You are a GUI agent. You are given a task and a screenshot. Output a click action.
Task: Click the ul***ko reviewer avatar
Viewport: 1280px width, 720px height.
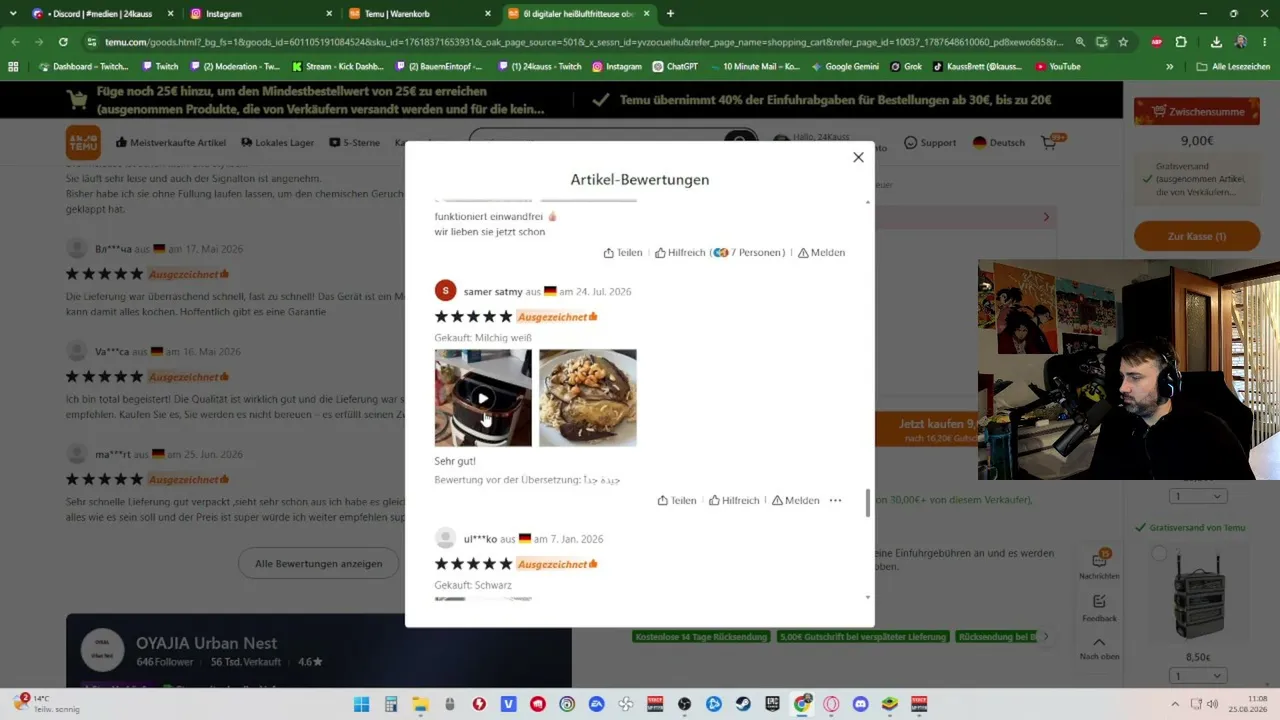point(446,539)
